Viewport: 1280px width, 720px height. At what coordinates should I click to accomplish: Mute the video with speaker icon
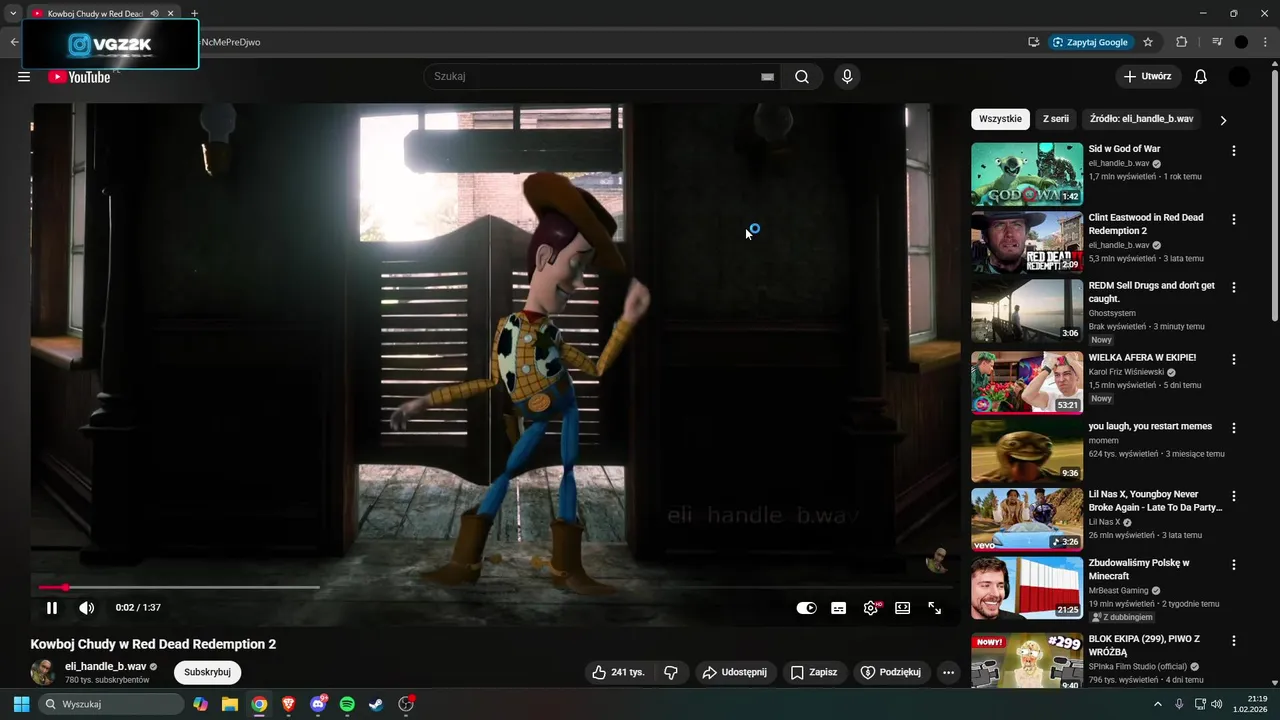[87, 608]
